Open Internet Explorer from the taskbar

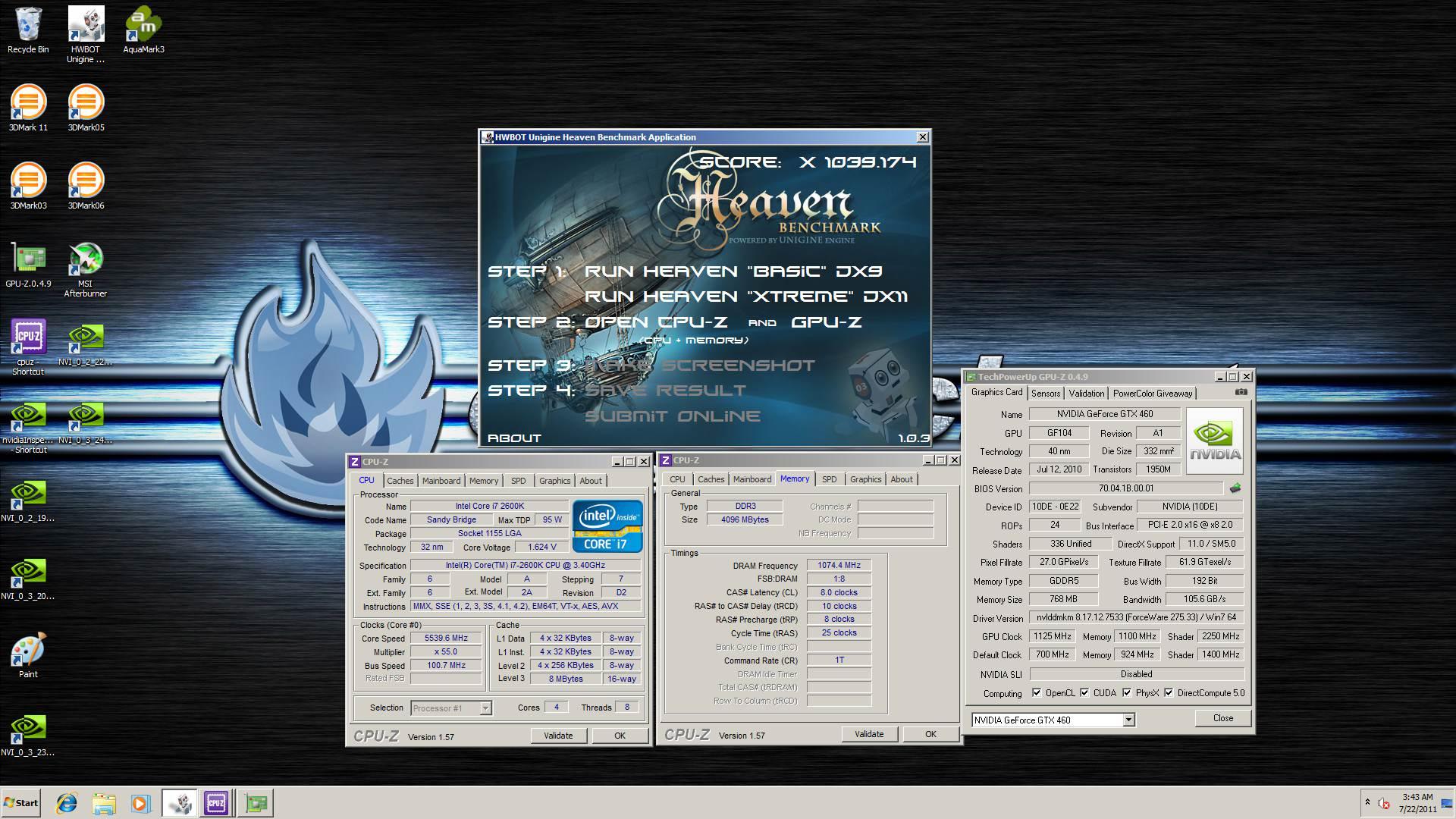(x=67, y=803)
